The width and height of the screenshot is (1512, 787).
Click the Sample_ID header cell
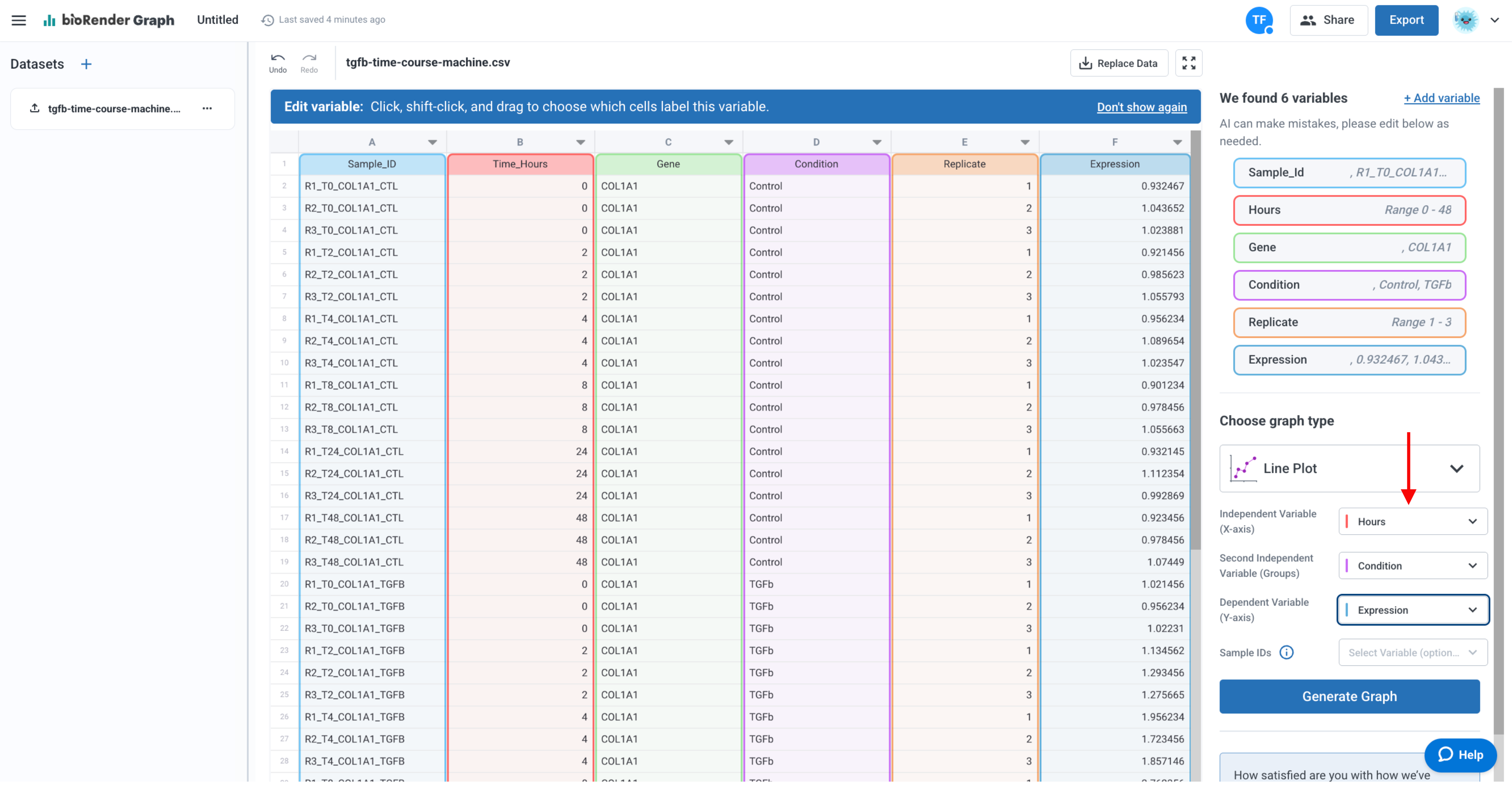coord(371,164)
